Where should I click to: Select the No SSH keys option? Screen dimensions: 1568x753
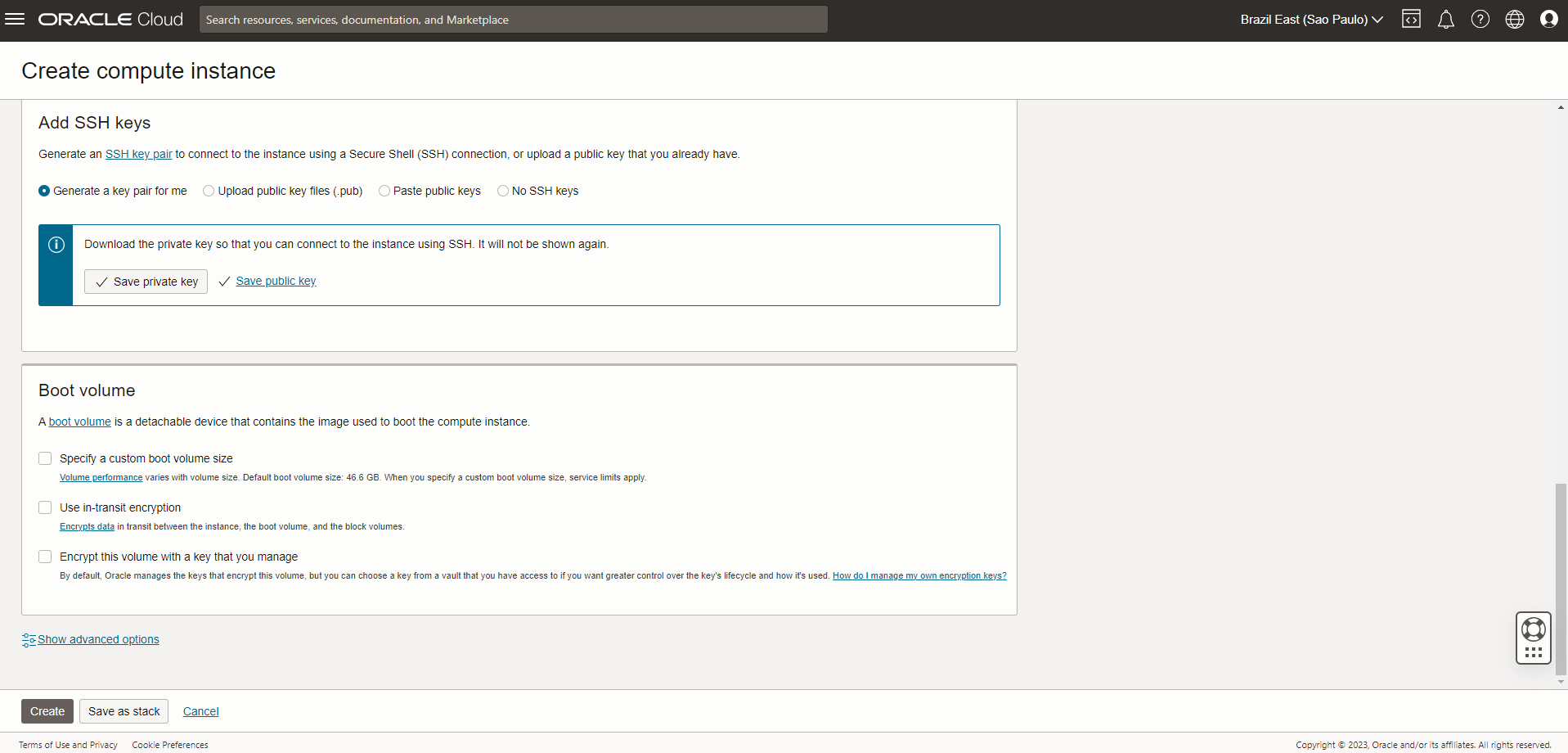coord(503,191)
